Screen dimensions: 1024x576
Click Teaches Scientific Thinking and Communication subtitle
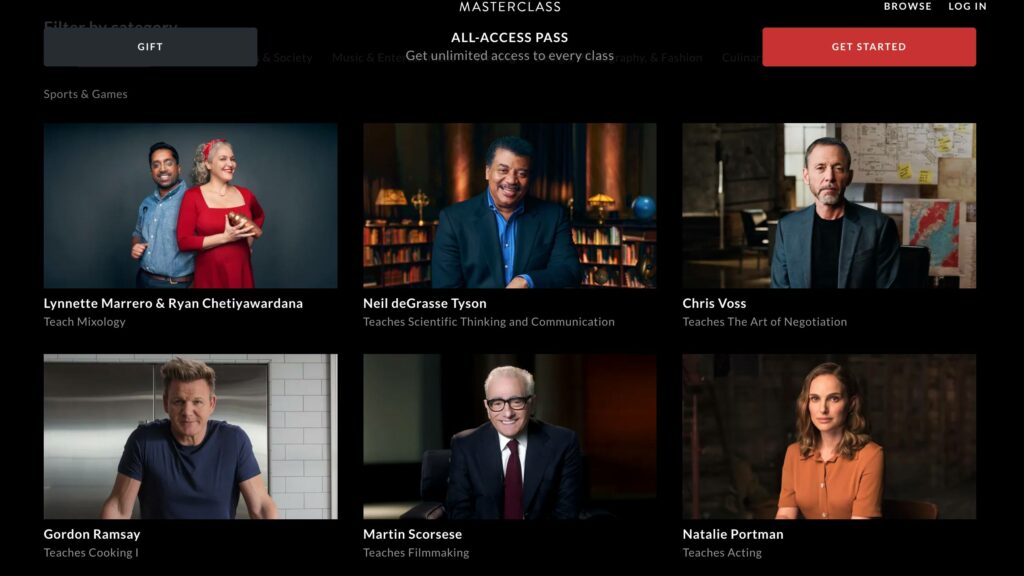coord(488,322)
